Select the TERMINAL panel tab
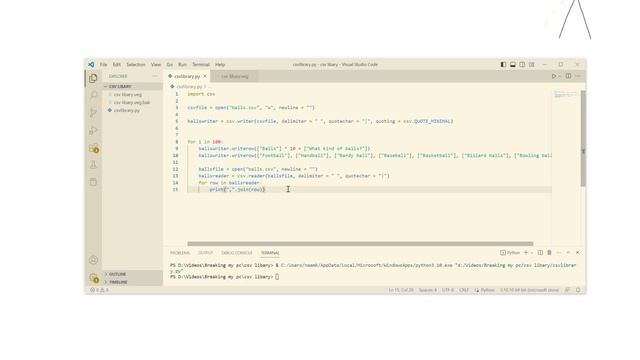640x360 pixels. tap(270, 253)
